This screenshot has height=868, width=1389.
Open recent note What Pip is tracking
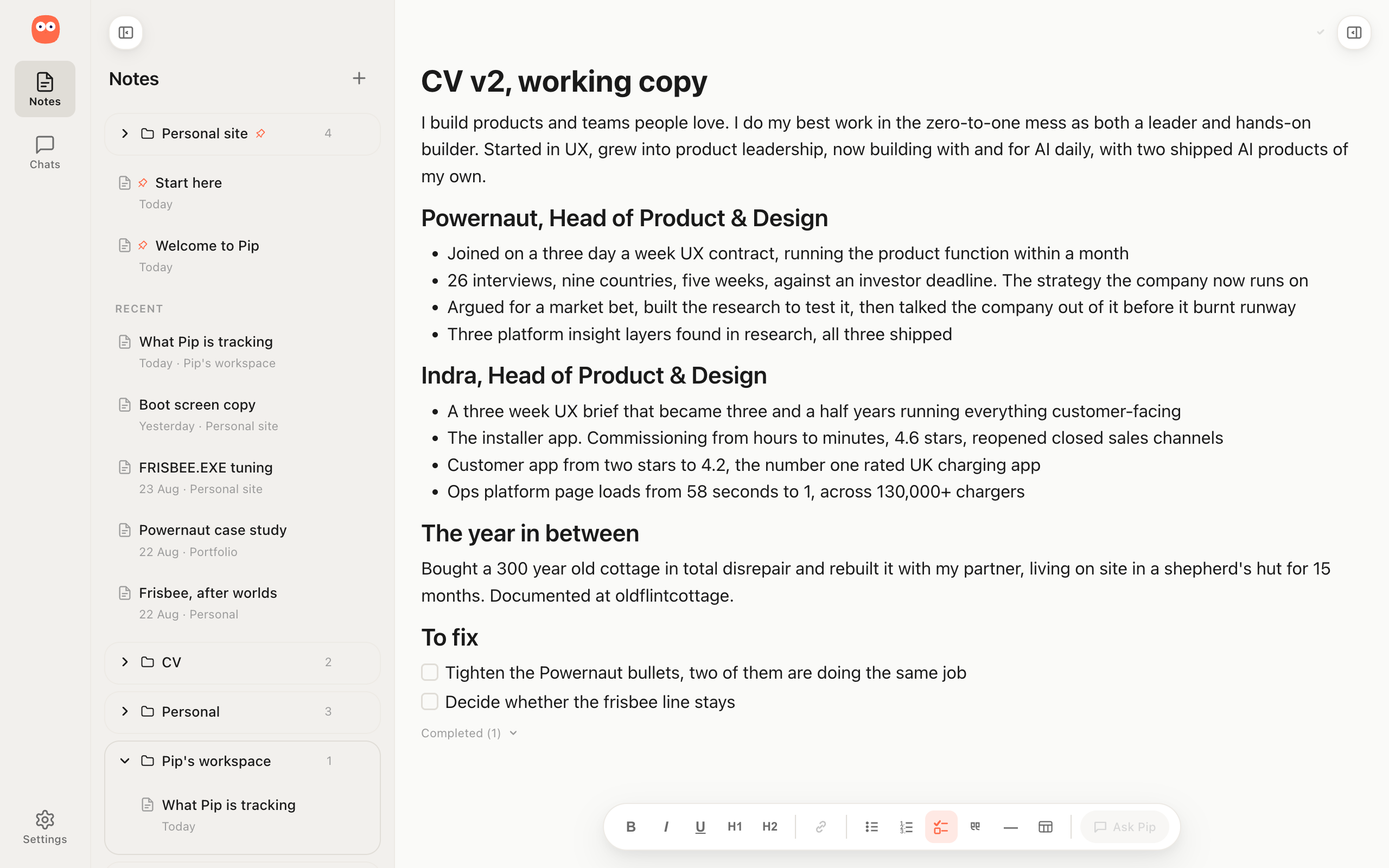tap(242, 352)
